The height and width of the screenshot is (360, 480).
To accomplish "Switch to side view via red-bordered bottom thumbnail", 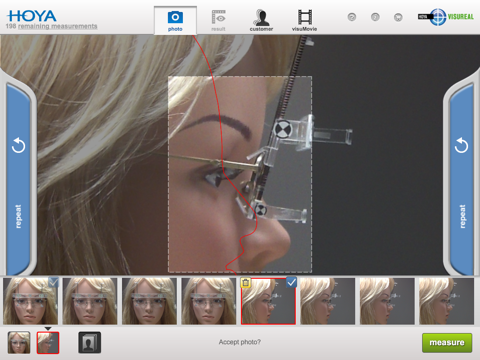I will click(48, 343).
